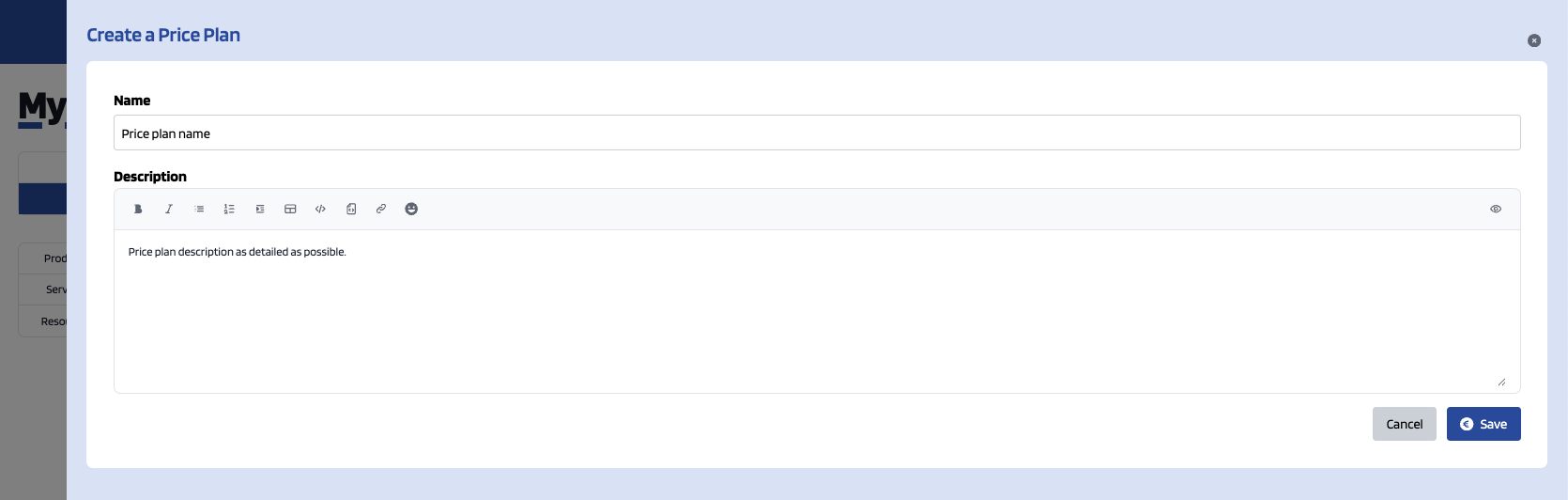Click the Save button
The image size is (1568, 500).
point(1483,424)
